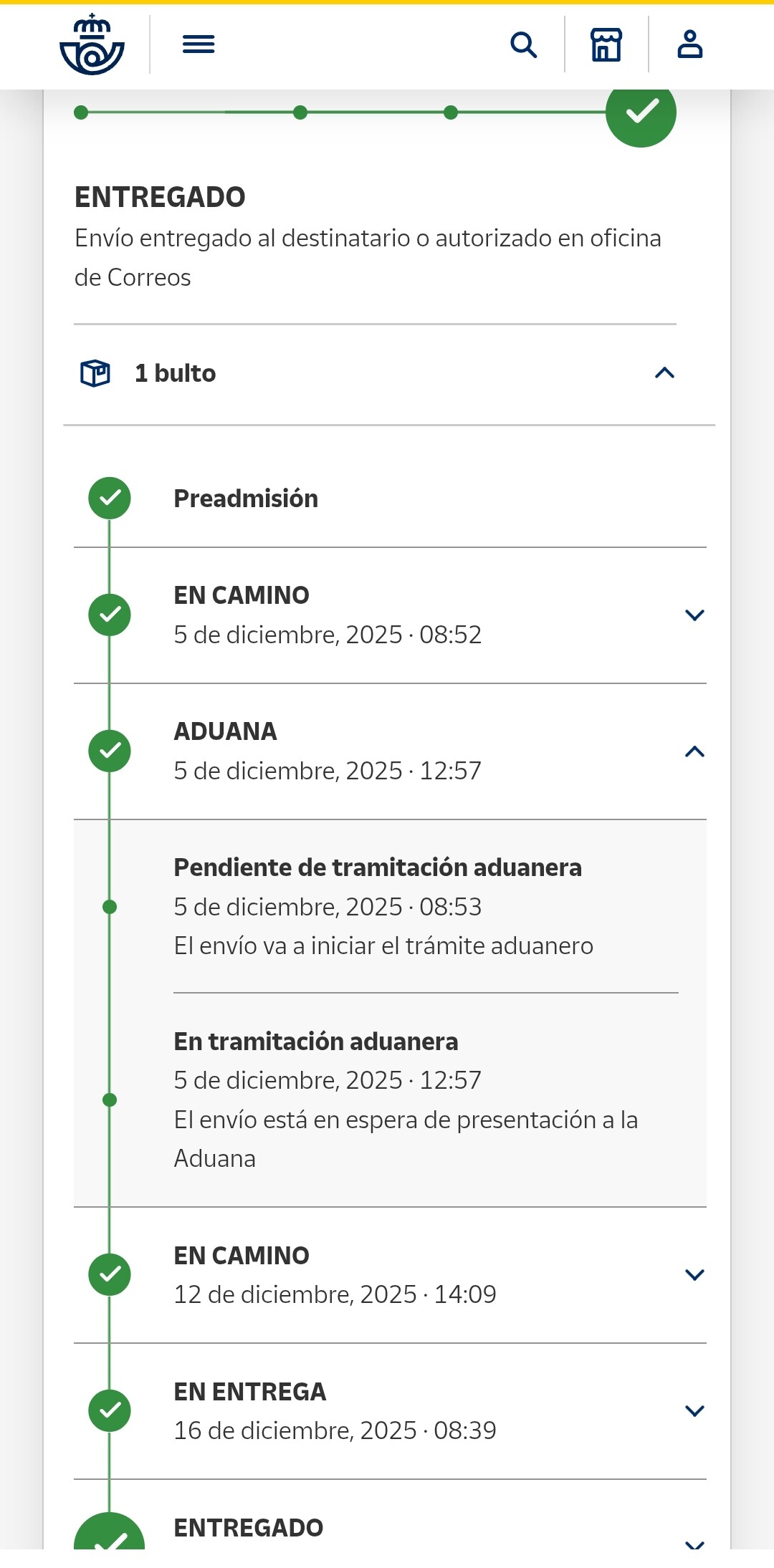
Task: Click the first dot on progress tracker
Action: (x=81, y=112)
